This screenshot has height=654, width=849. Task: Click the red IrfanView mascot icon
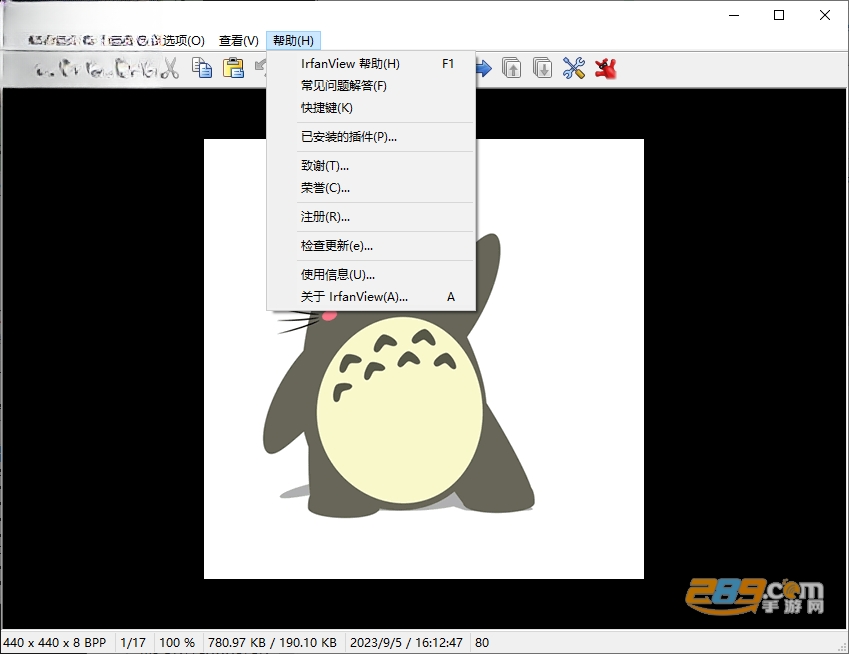605,68
